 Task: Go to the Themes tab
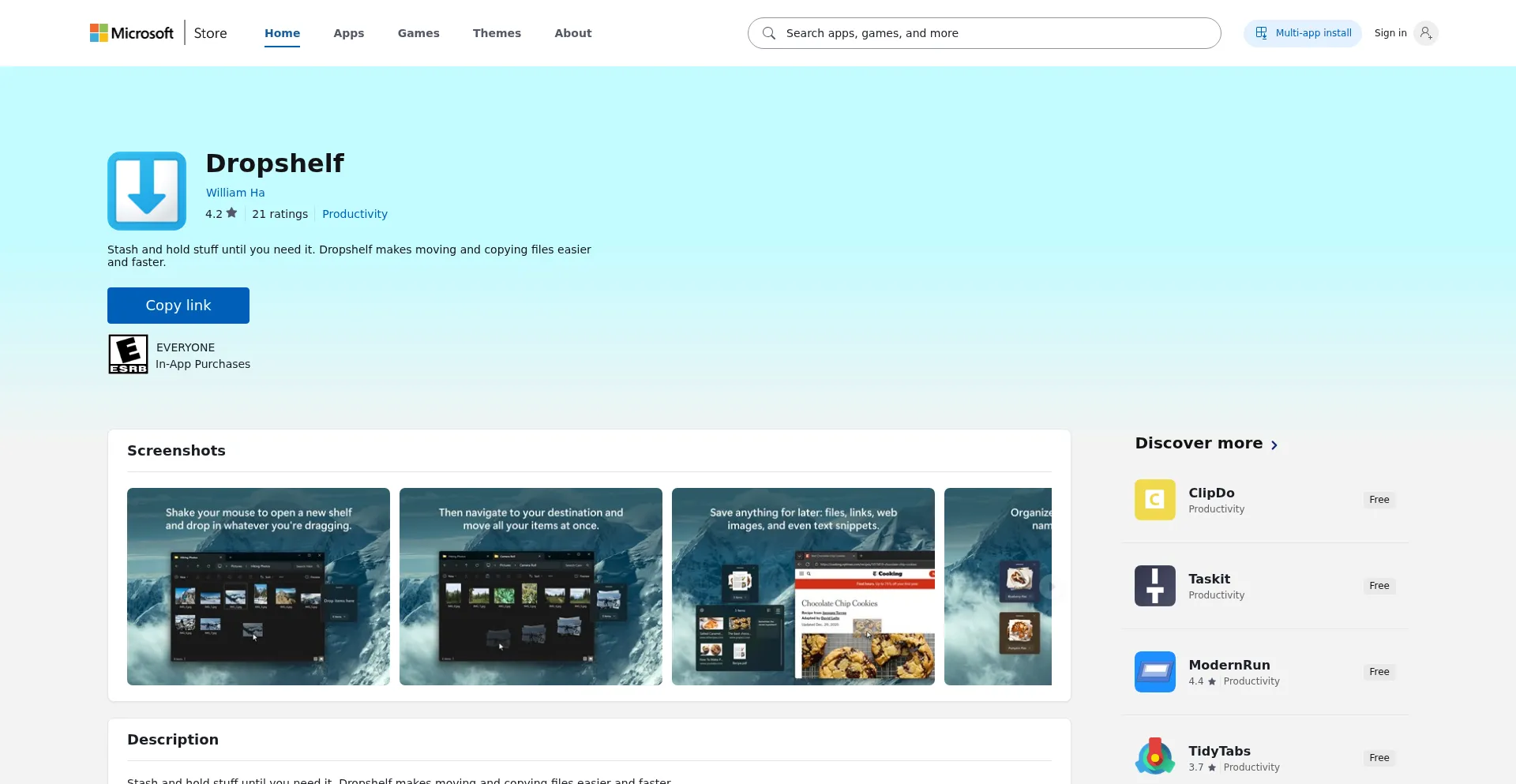497,33
